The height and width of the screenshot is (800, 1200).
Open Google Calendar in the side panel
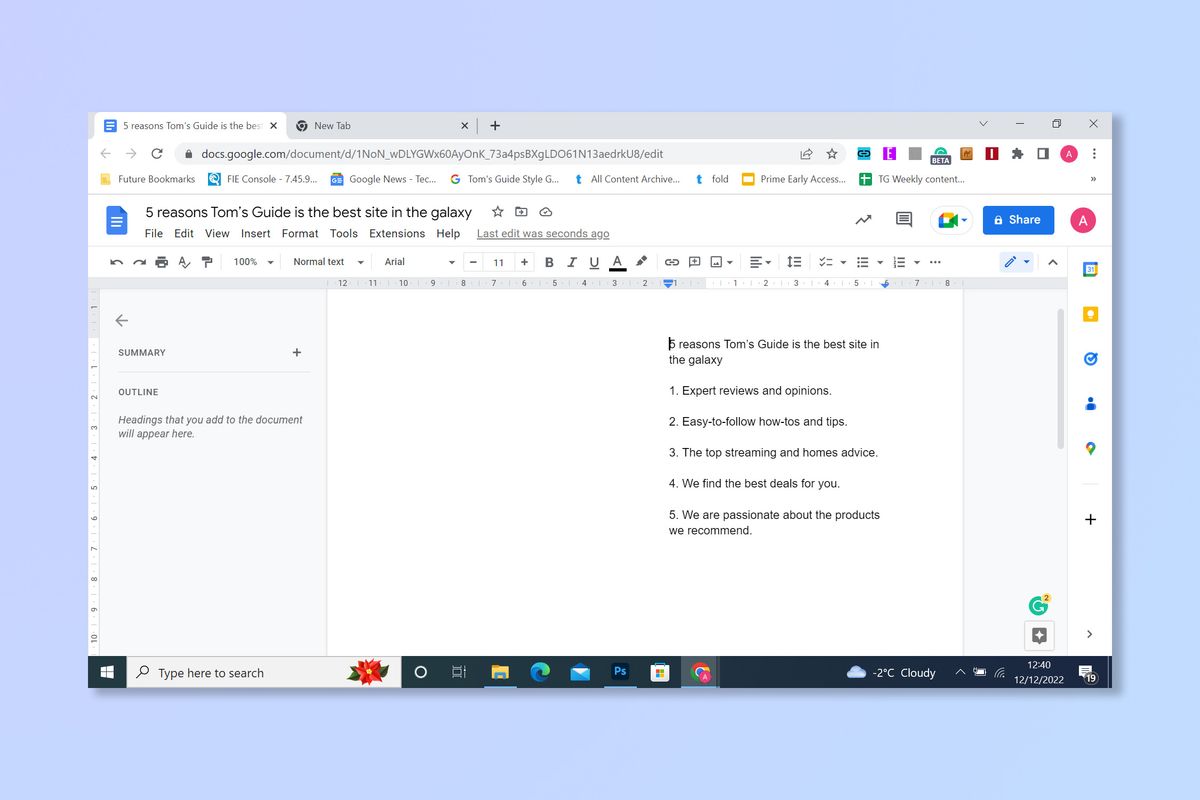pyautogui.click(x=1090, y=268)
